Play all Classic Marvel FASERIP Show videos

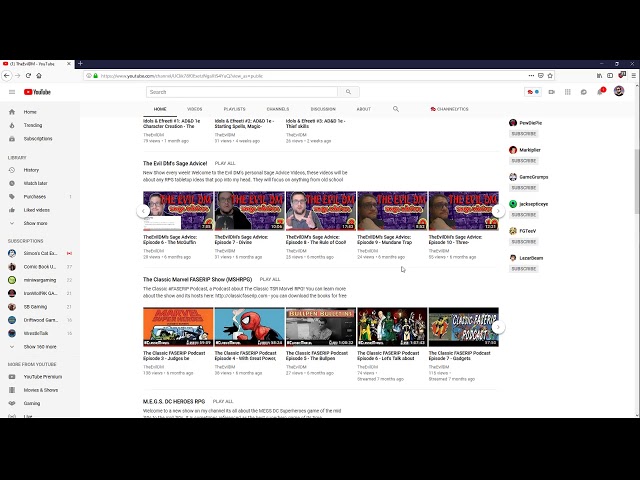click(x=270, y=280)
